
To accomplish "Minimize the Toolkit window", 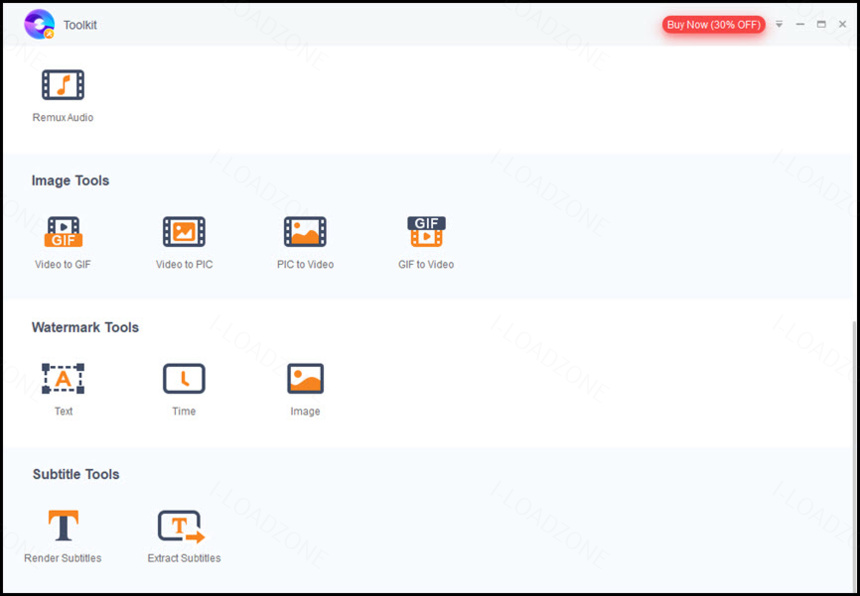I will coord(800,25).
